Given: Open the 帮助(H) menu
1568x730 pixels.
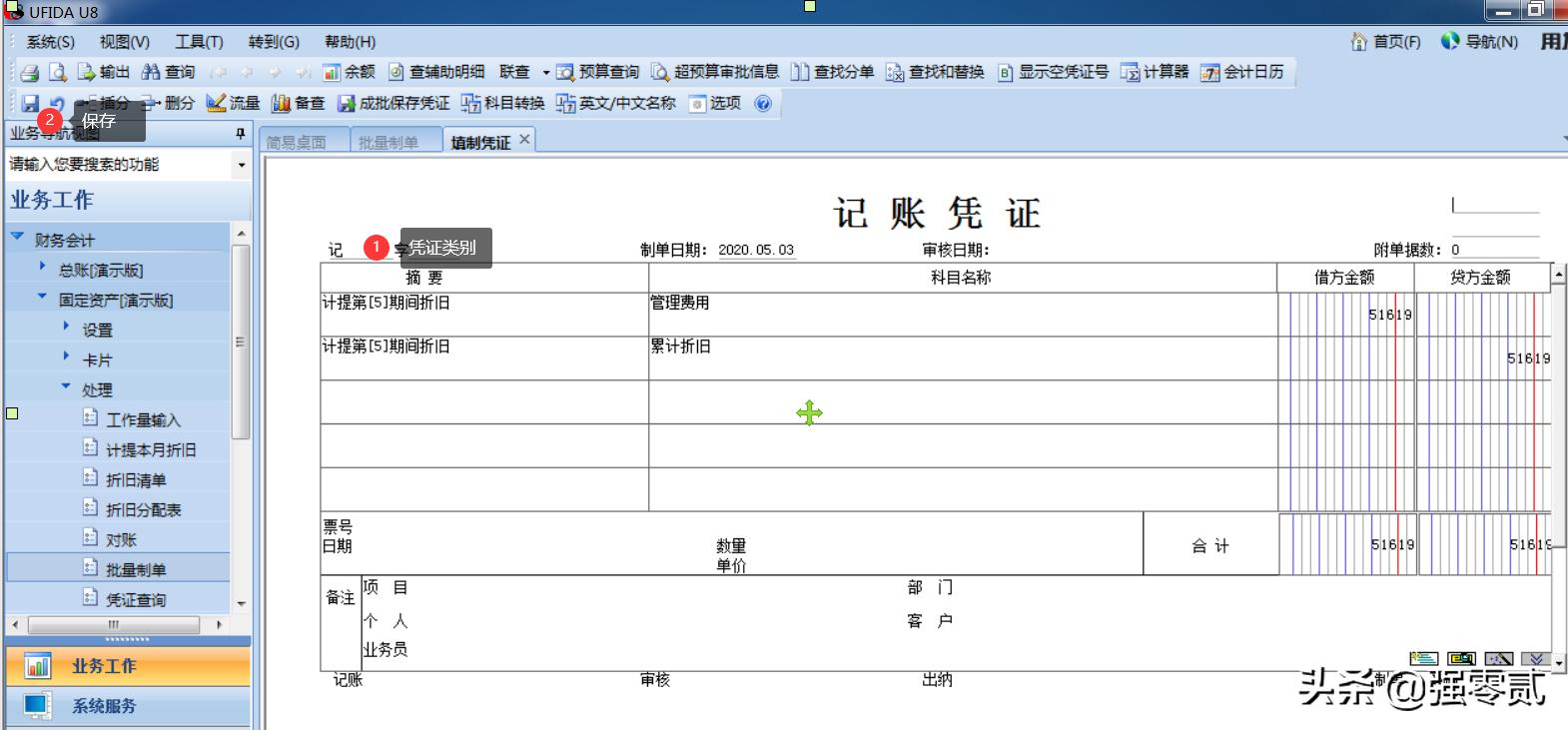Looking at the screenshot, I should (x=350, y=41).
